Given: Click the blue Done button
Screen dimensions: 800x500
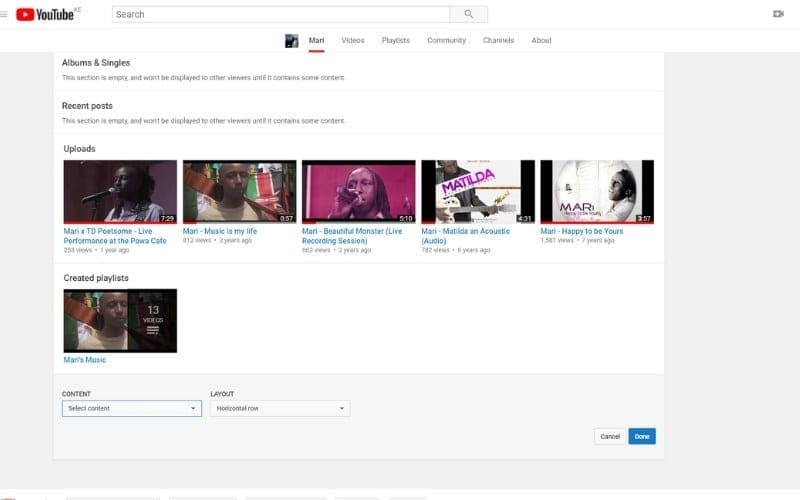Looking at the screenshot, I should point(642,436).
